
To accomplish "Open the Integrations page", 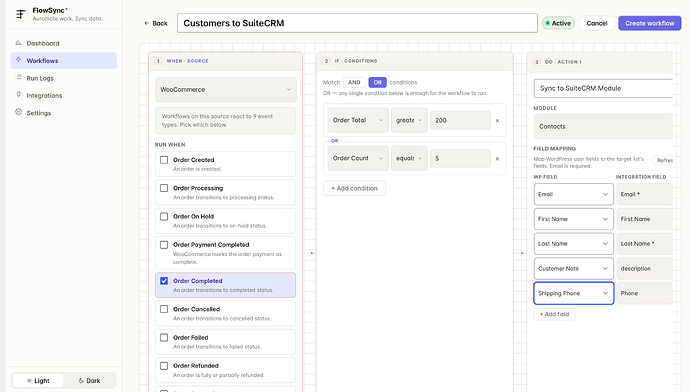I will point(63,95).
